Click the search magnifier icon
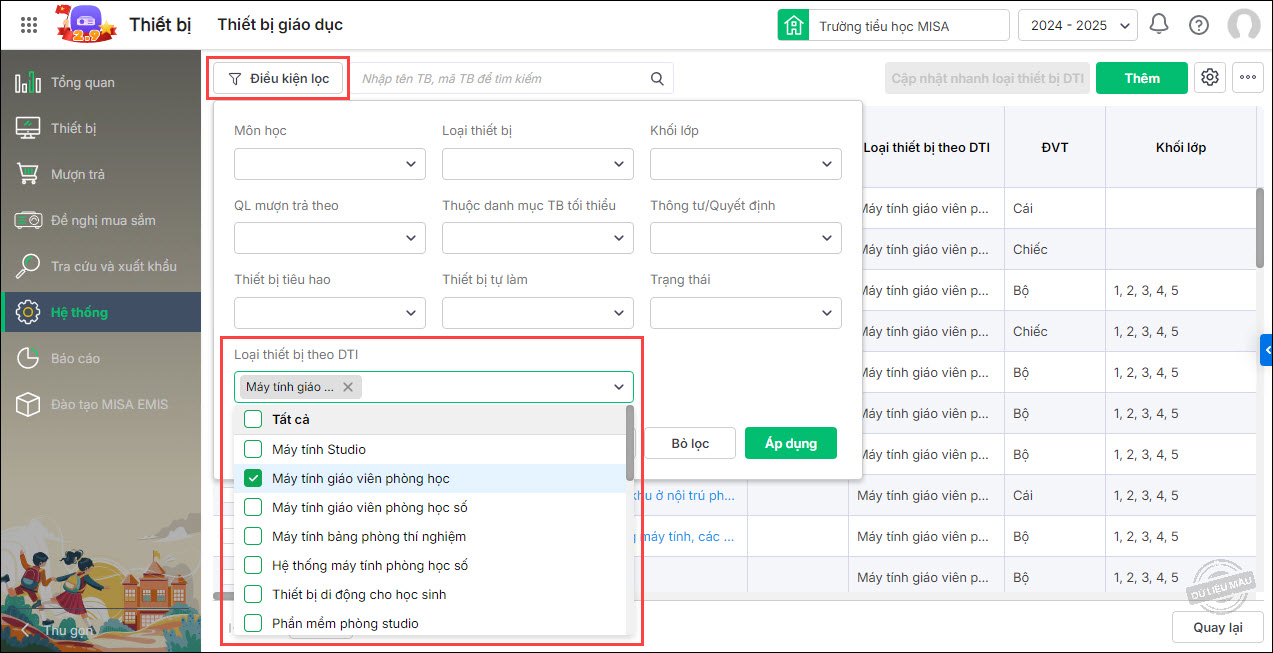Viewport: 1273px width, 653px height. pos(657,79)
